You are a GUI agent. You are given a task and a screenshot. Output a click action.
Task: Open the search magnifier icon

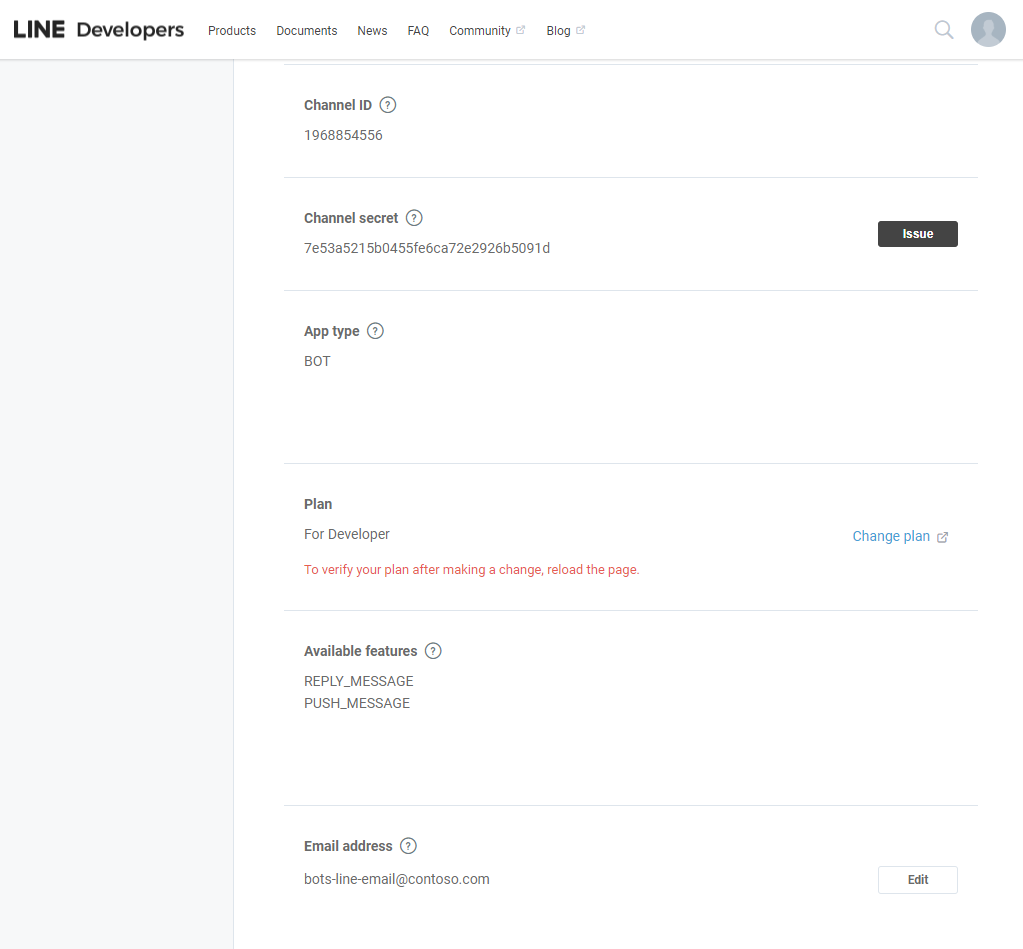(943, 30)
